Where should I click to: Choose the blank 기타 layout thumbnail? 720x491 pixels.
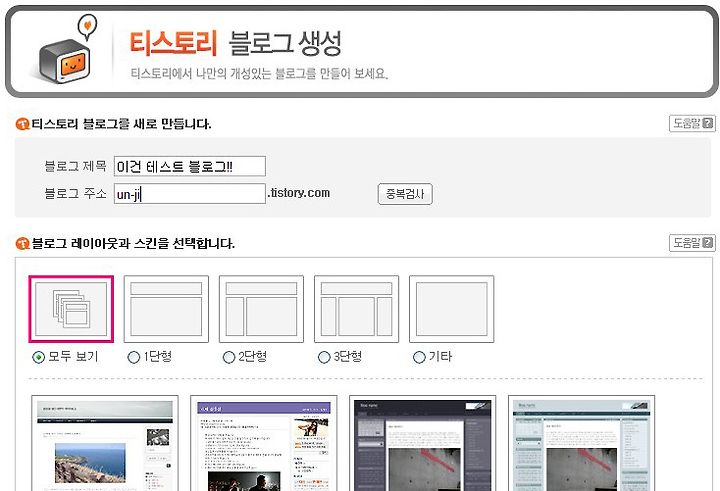point(451,309)
